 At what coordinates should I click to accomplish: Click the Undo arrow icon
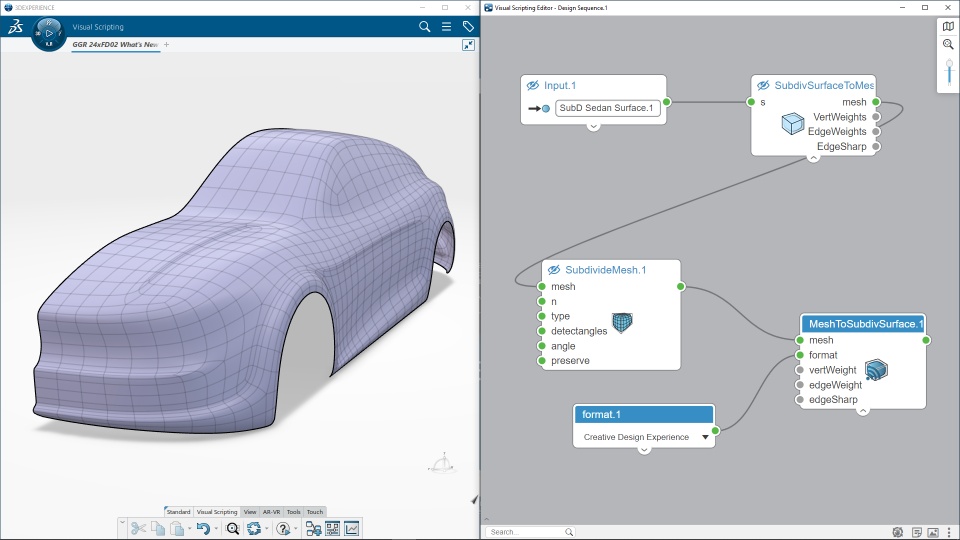203,529
